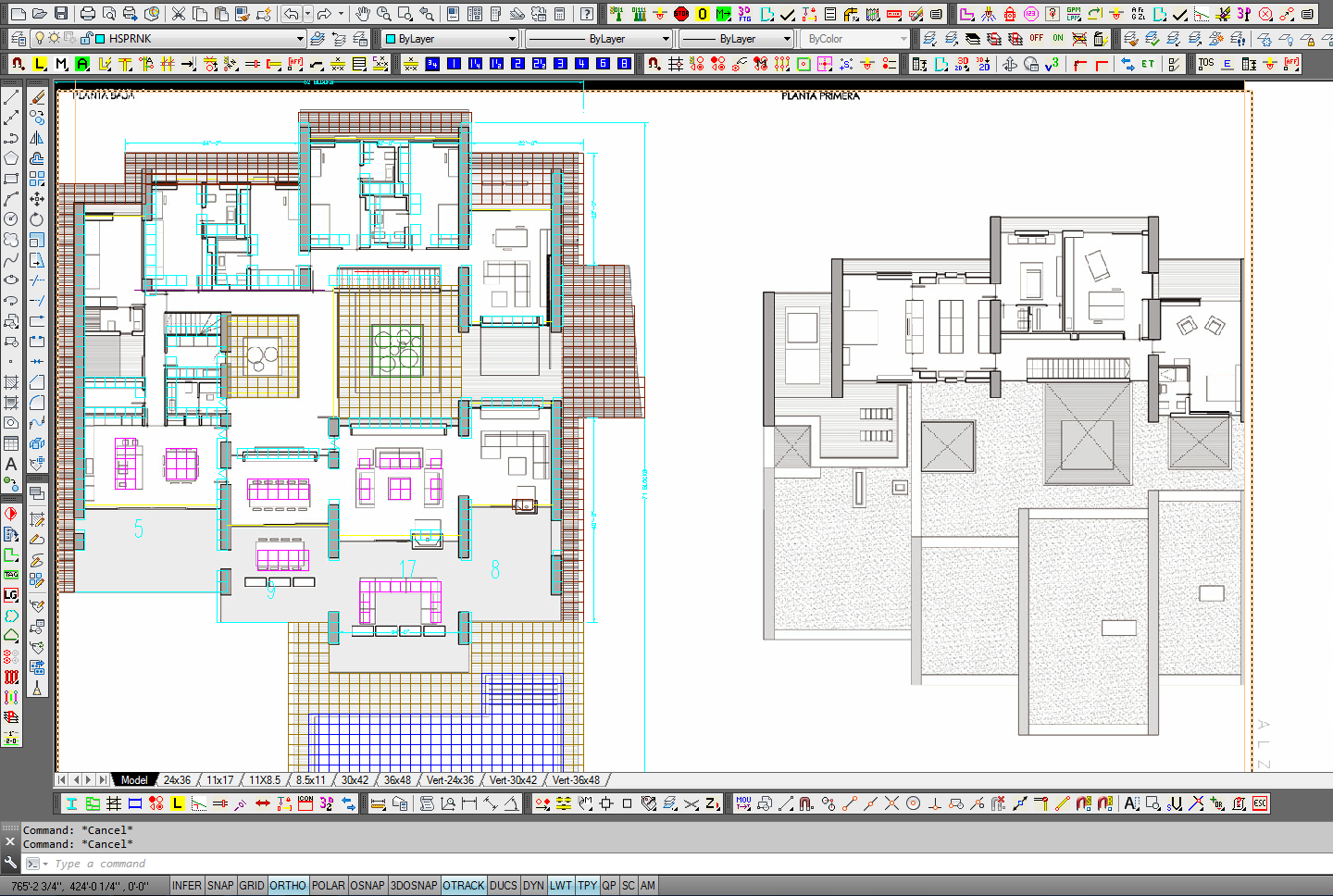Click the Cut scissors icon
This screenshot has height=896, width=1333.
click(x=179, y=14)
